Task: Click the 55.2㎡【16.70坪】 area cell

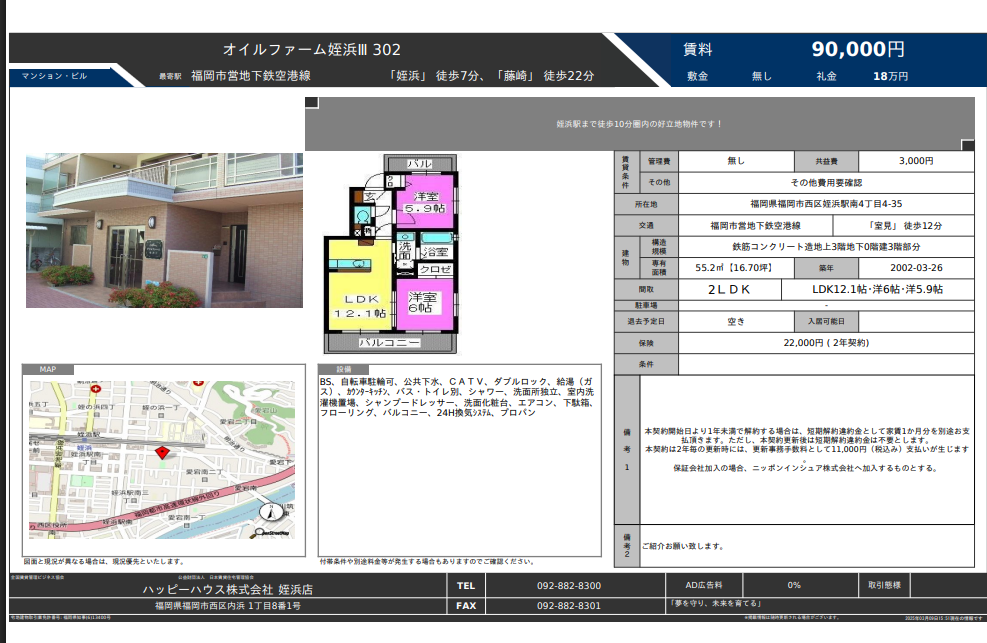Action: (x=736, y=268)
